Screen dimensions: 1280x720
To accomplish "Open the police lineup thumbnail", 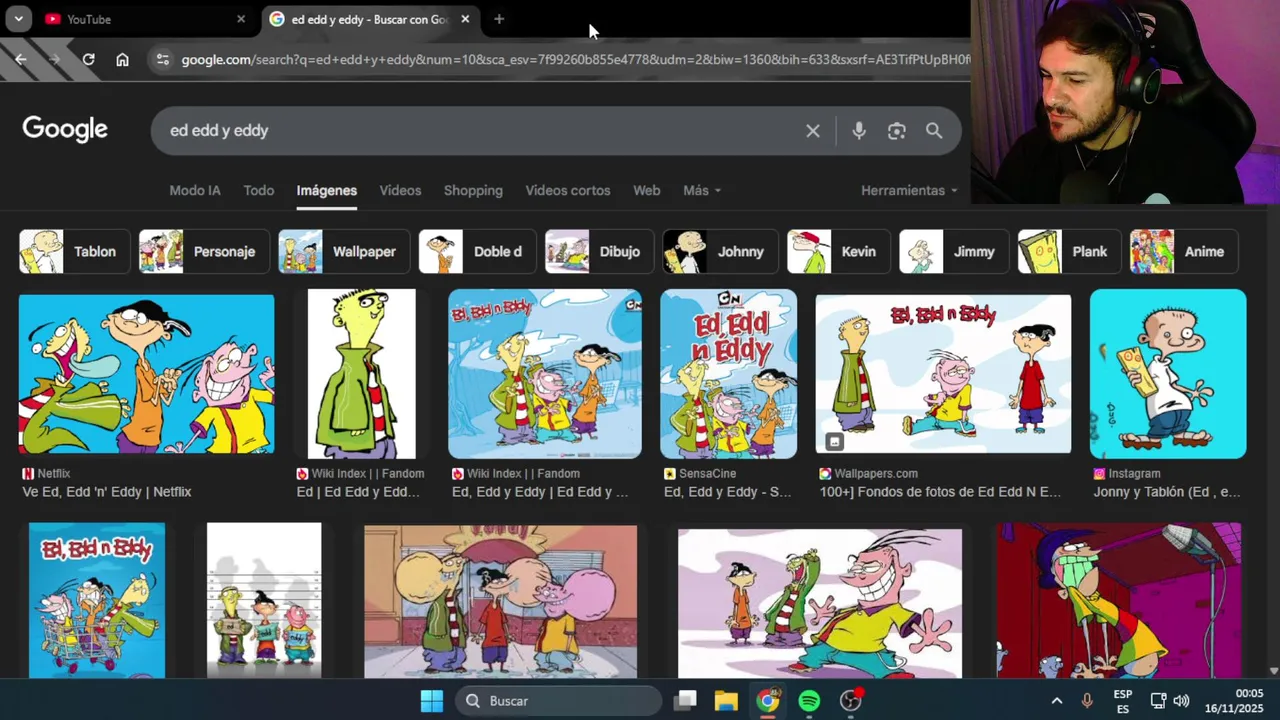I will pos(264,600).
